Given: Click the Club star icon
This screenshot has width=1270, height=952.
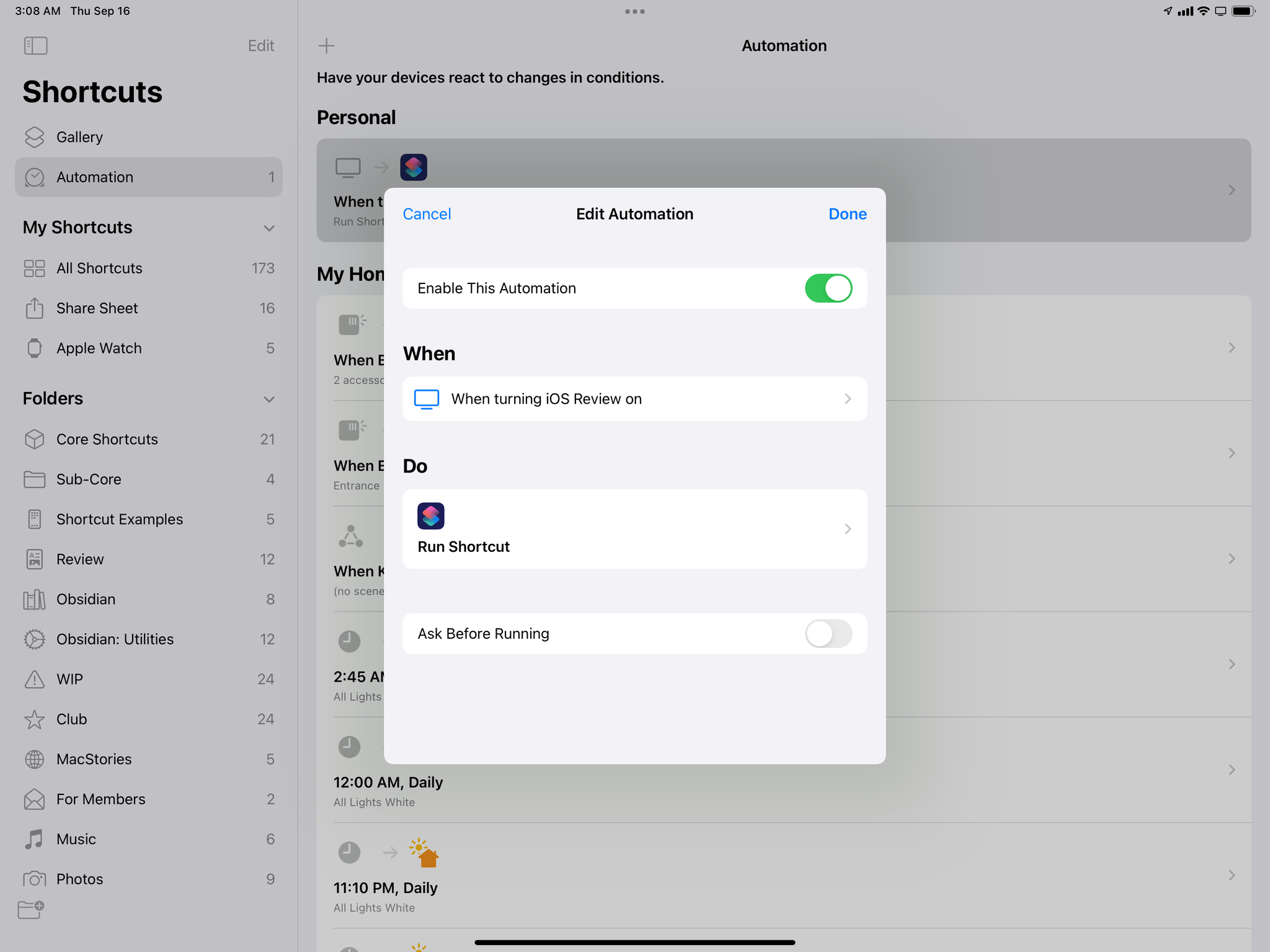Looking at the screenshot, I should click(35, 719).
